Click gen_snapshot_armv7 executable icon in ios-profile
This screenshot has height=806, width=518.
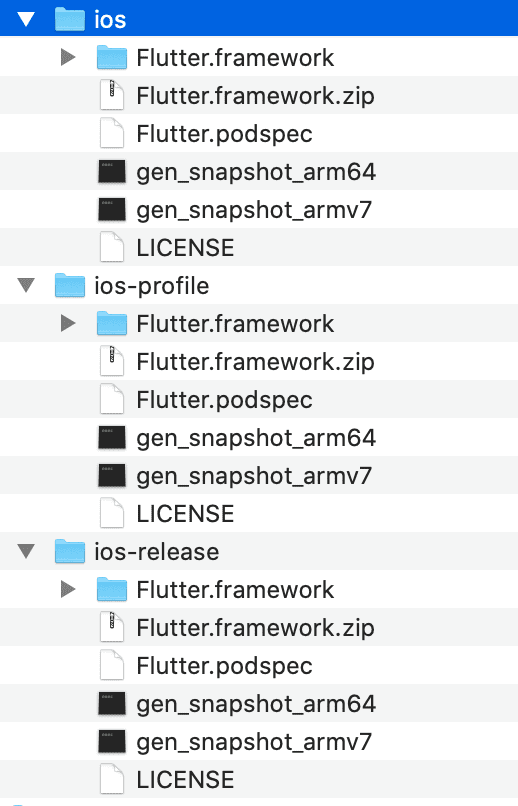pos(112,476)
